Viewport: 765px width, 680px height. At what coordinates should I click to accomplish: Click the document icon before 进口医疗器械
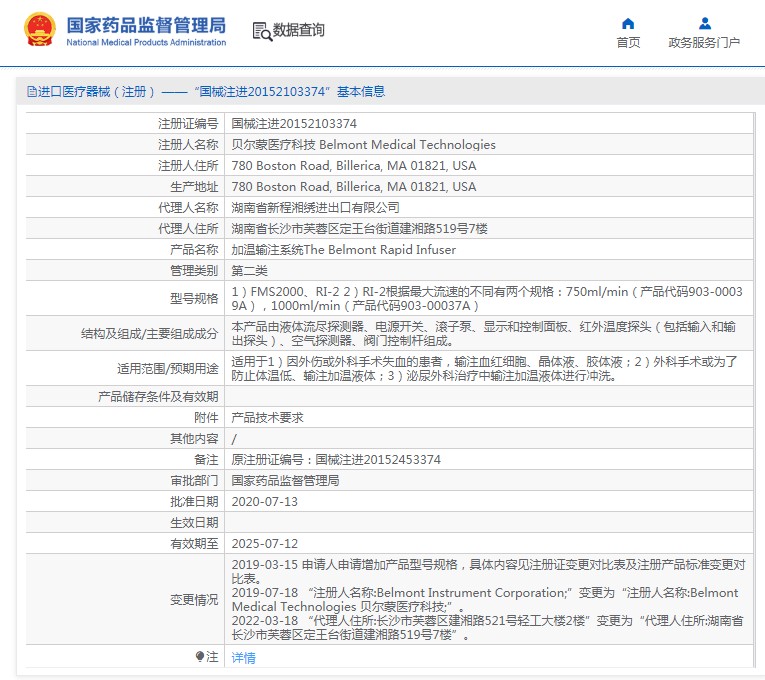click(x=32, y=92)
